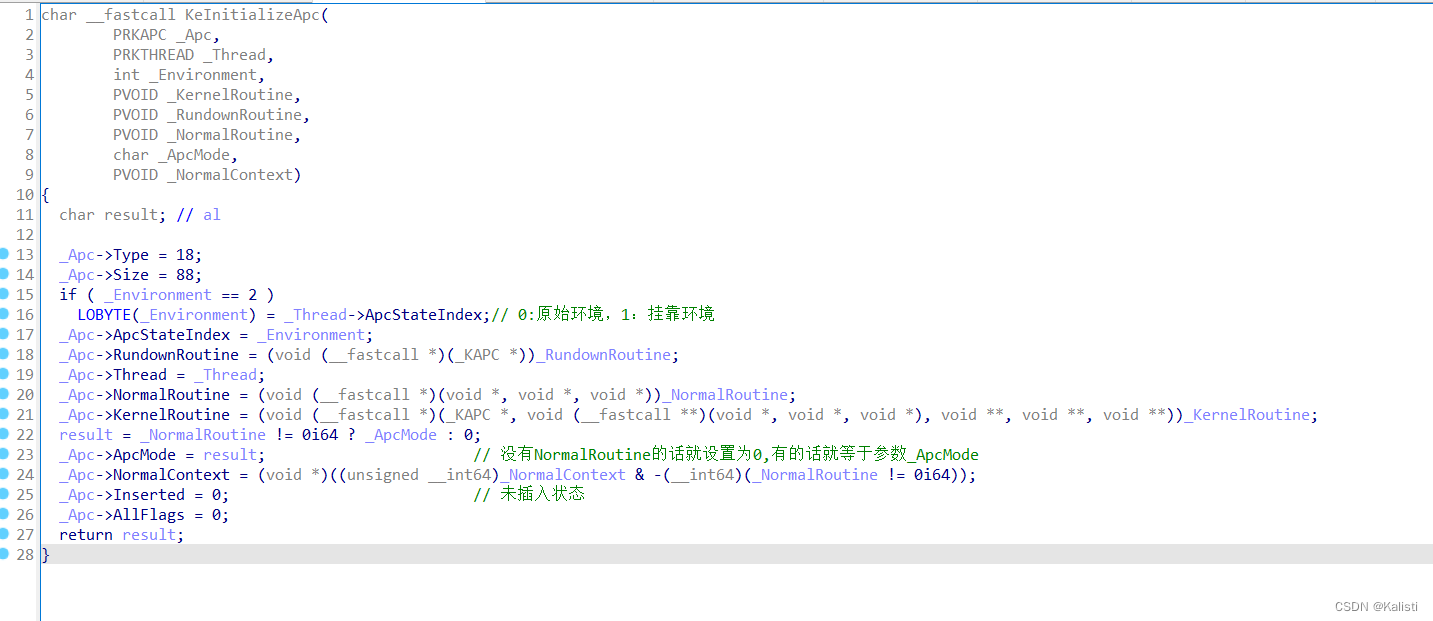Click ApcMode member on line 23

(x=144, y=455)
